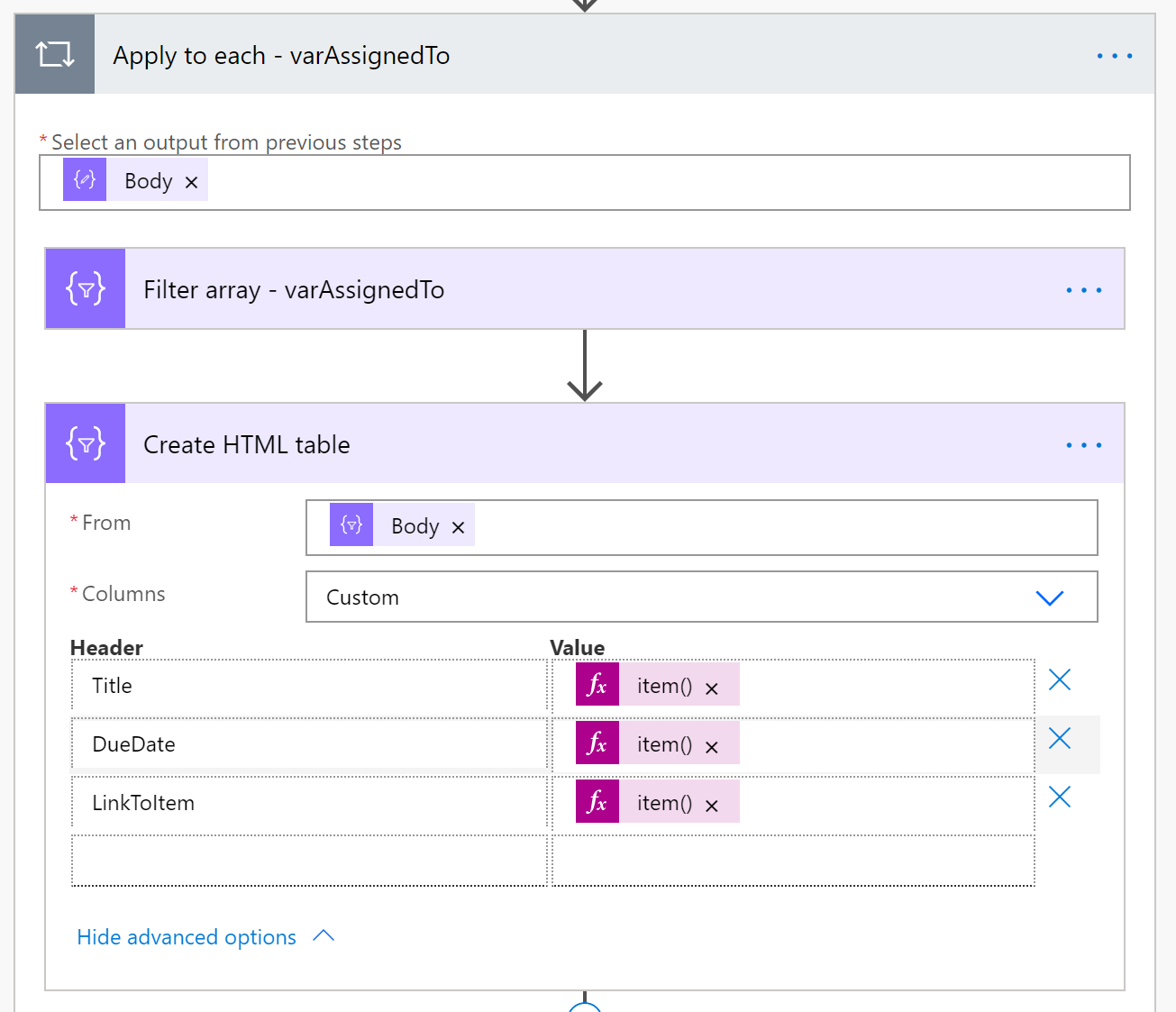Click the Create HTML table action icon
Screen dimensions: 1176x1012
pyautogui.click(x=85, y=443)
